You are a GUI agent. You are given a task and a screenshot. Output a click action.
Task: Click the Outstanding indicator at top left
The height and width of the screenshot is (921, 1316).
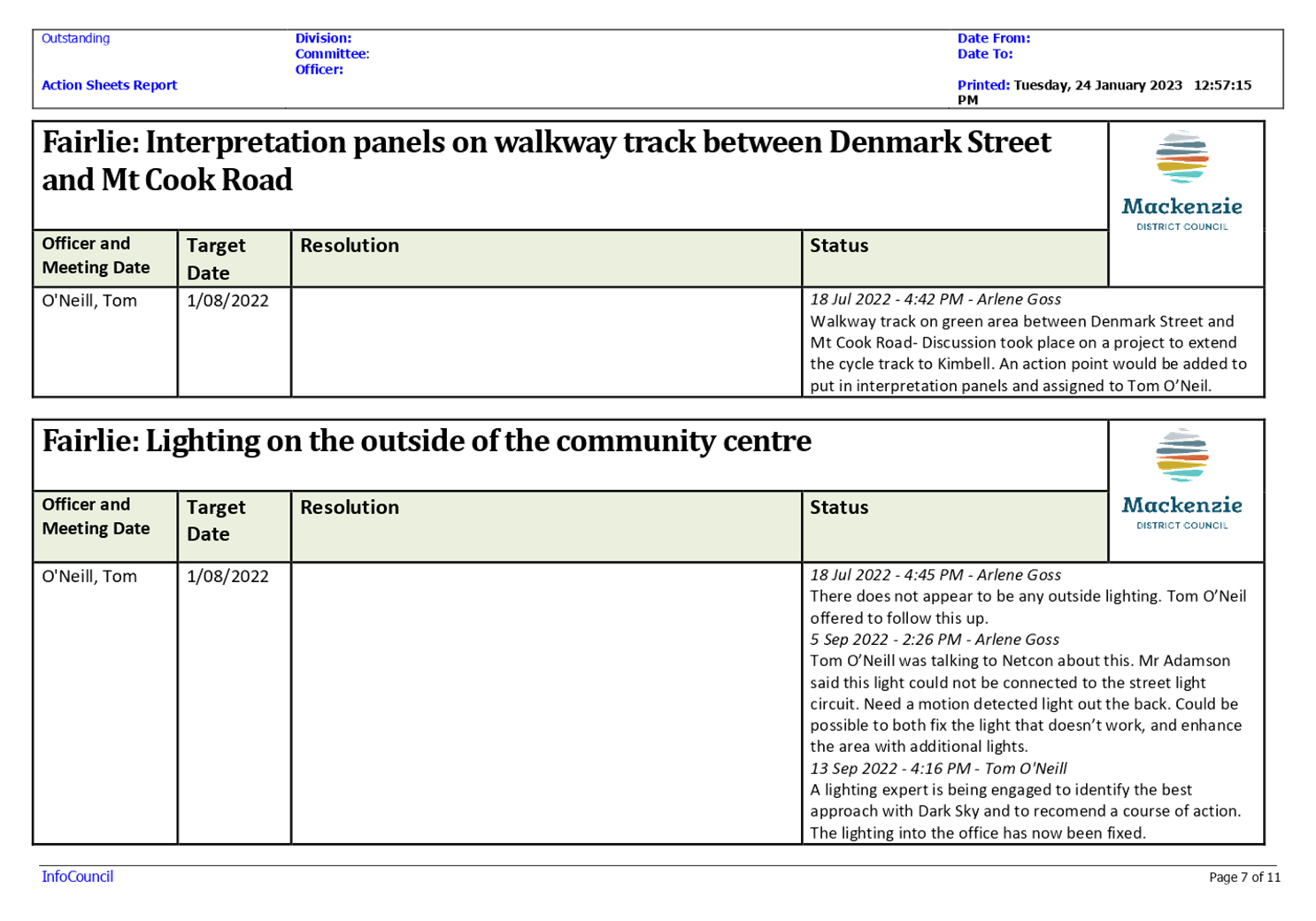click(x=75, y=38)
